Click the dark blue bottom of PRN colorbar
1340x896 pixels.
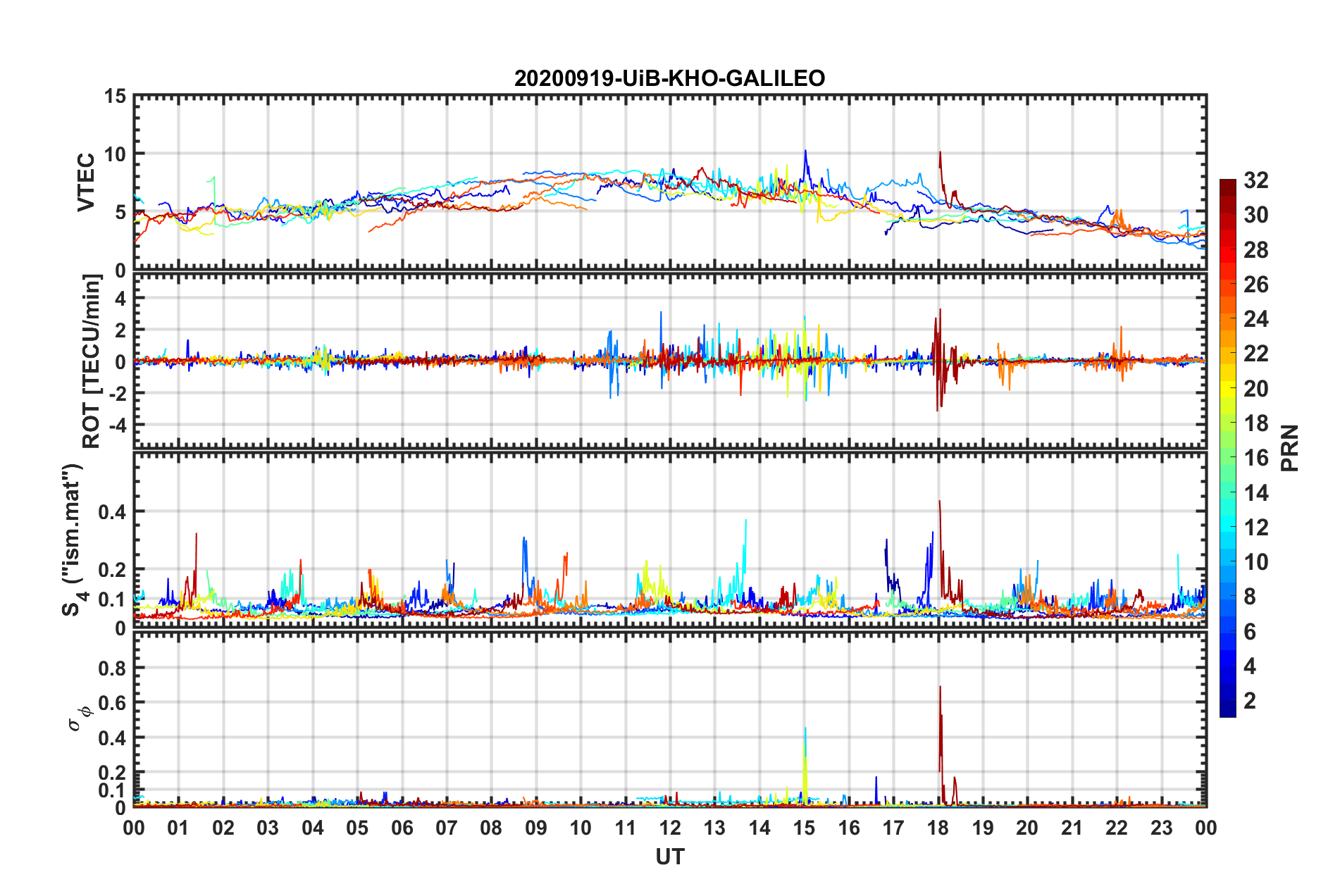click(x=1228, y=709)
